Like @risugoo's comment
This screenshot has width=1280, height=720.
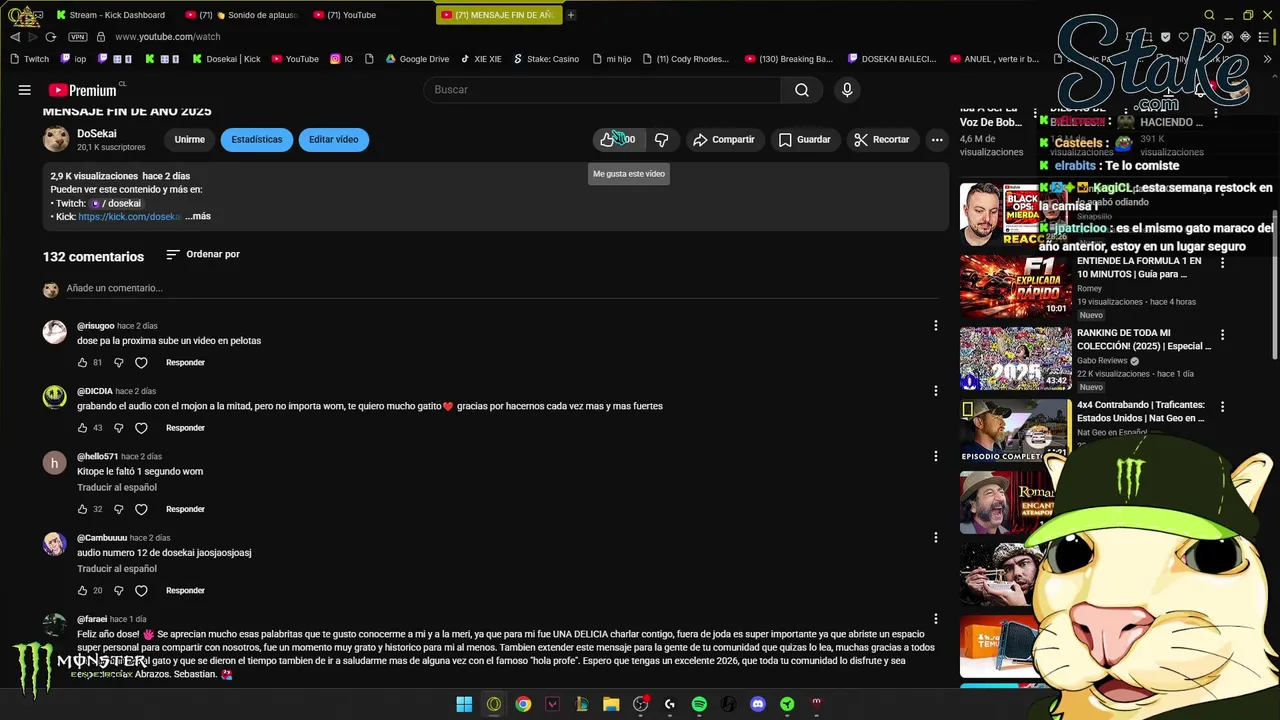[x=83, y=363]
